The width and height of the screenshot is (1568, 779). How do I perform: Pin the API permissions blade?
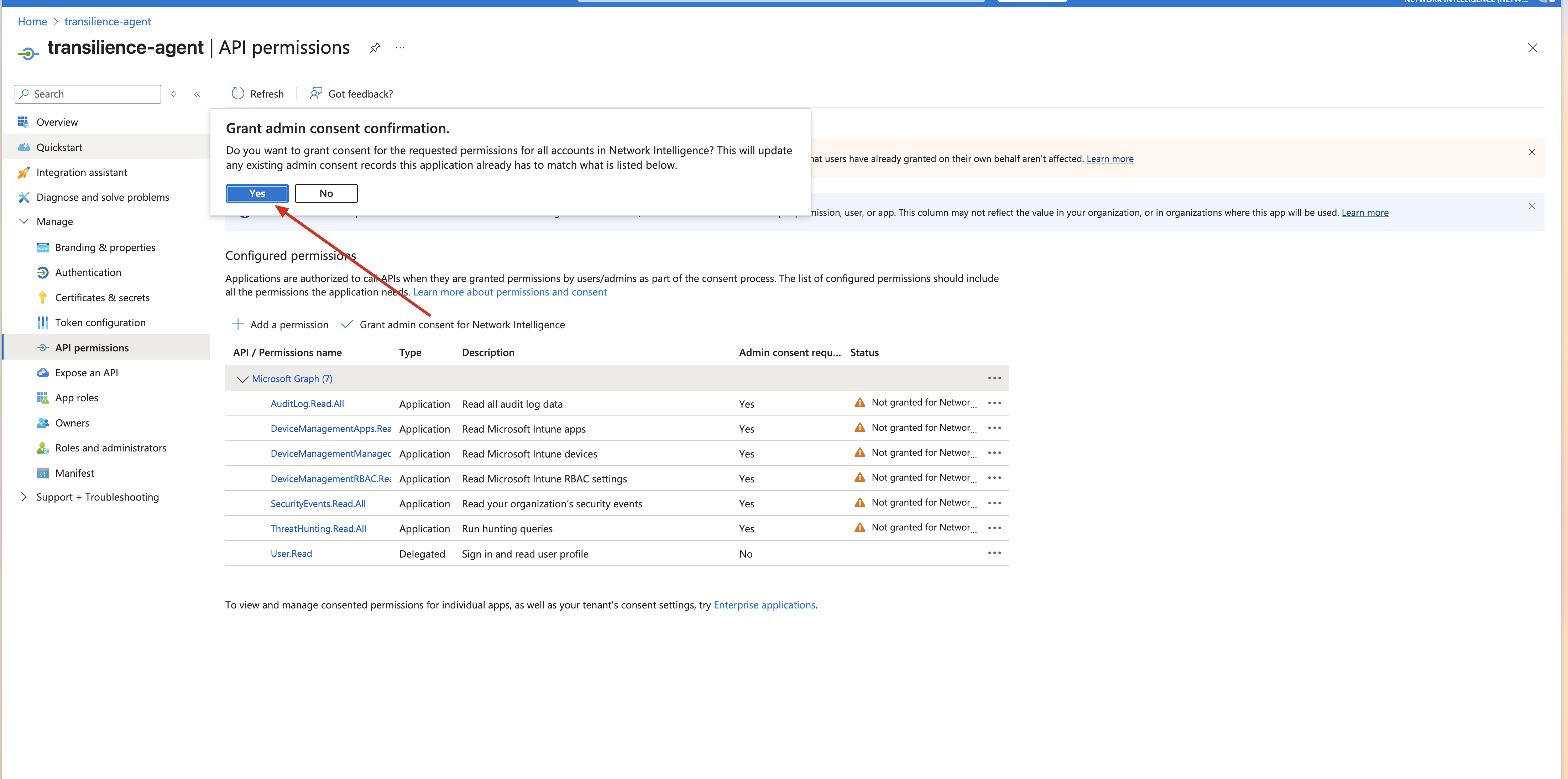point(375,48)
